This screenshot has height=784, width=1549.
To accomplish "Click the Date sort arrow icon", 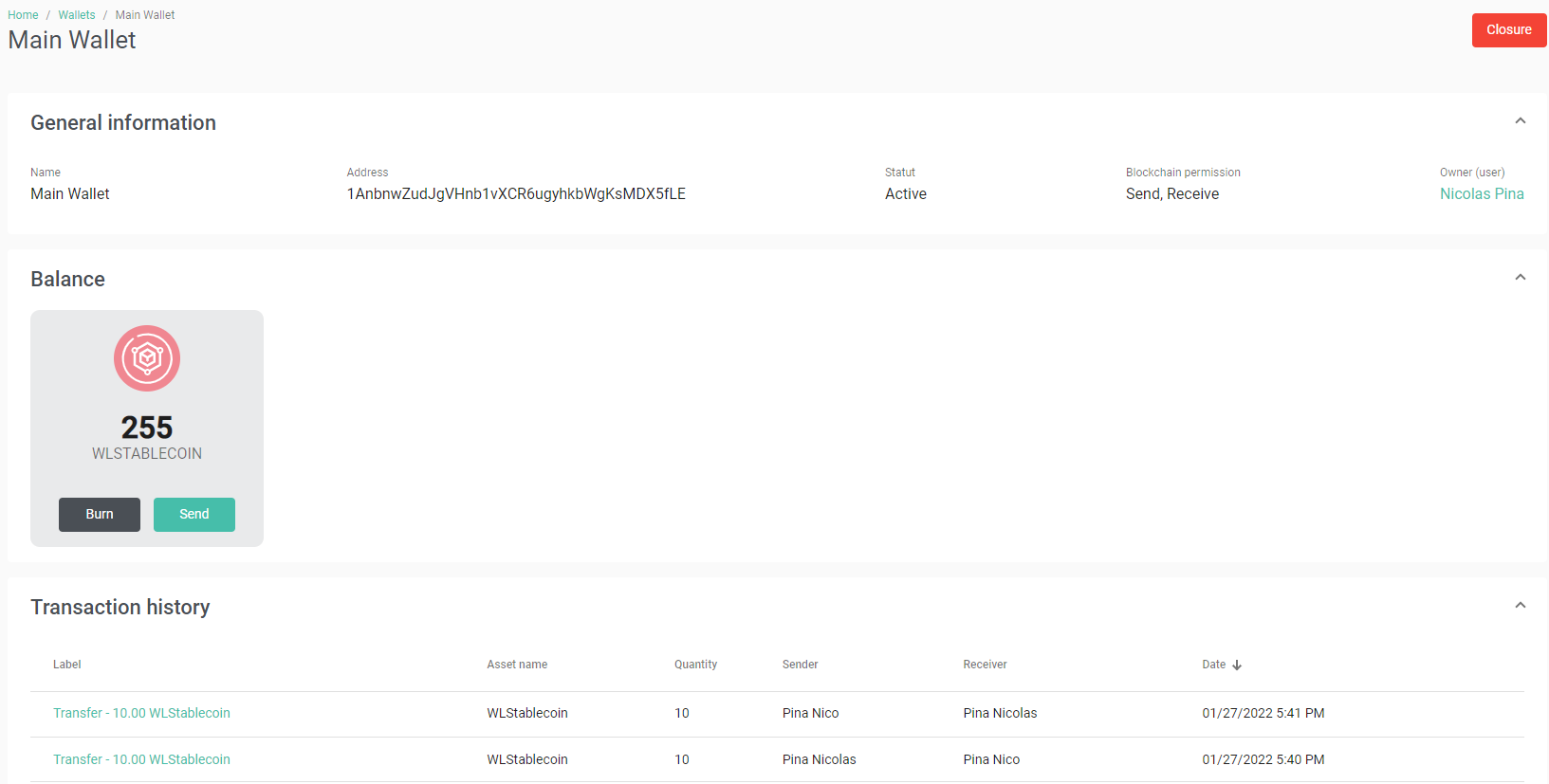I will pos(1237,665).
